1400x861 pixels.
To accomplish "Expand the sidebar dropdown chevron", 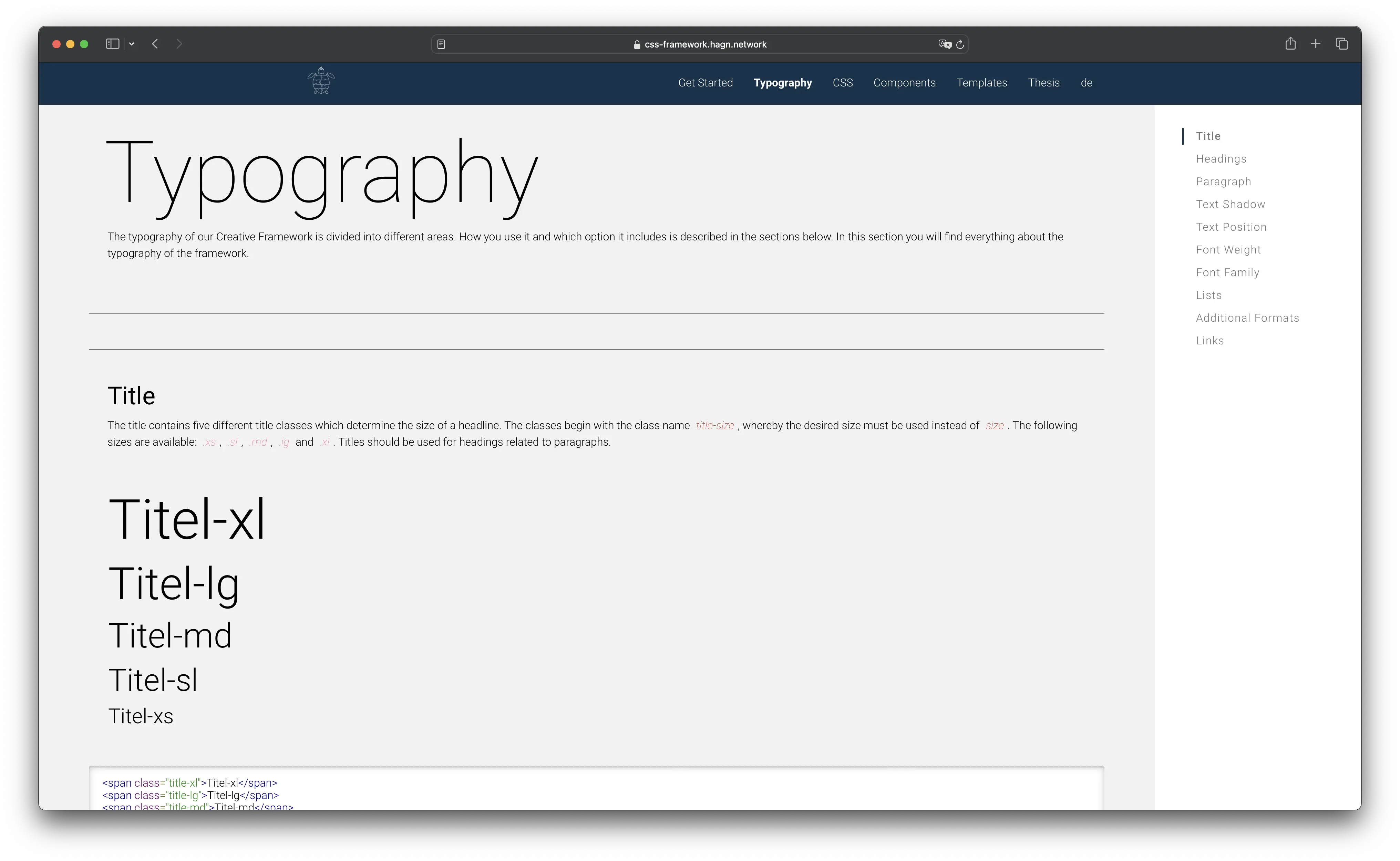I will tap(132, 44).
